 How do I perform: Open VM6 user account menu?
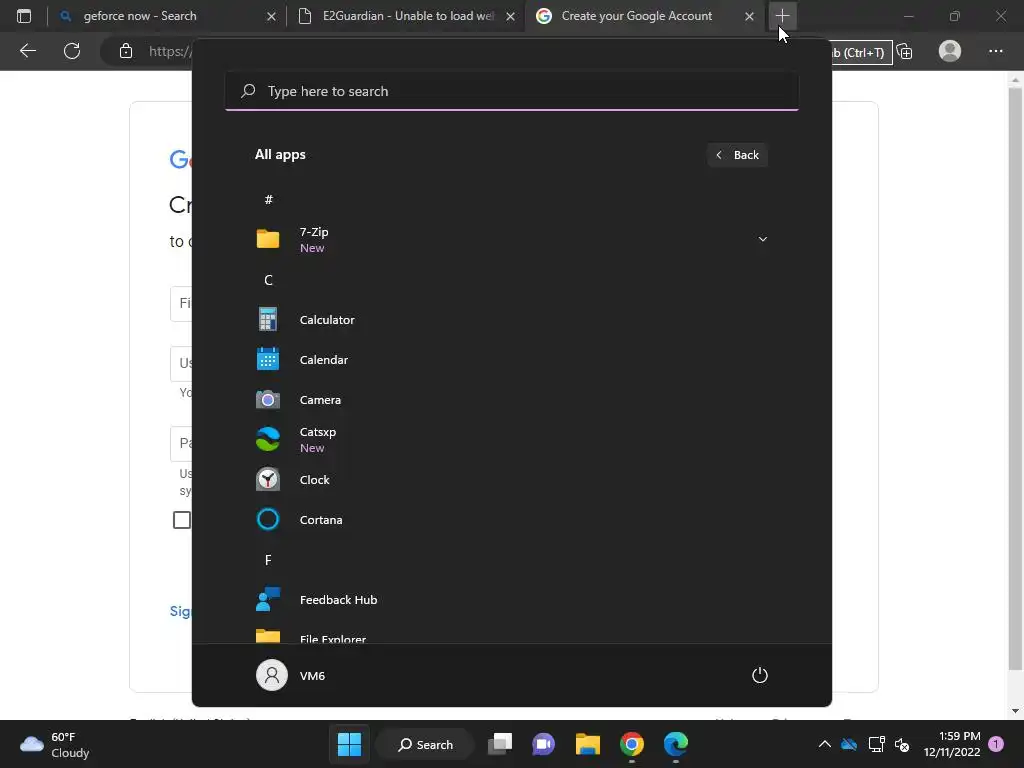click(x=291, y=675)
